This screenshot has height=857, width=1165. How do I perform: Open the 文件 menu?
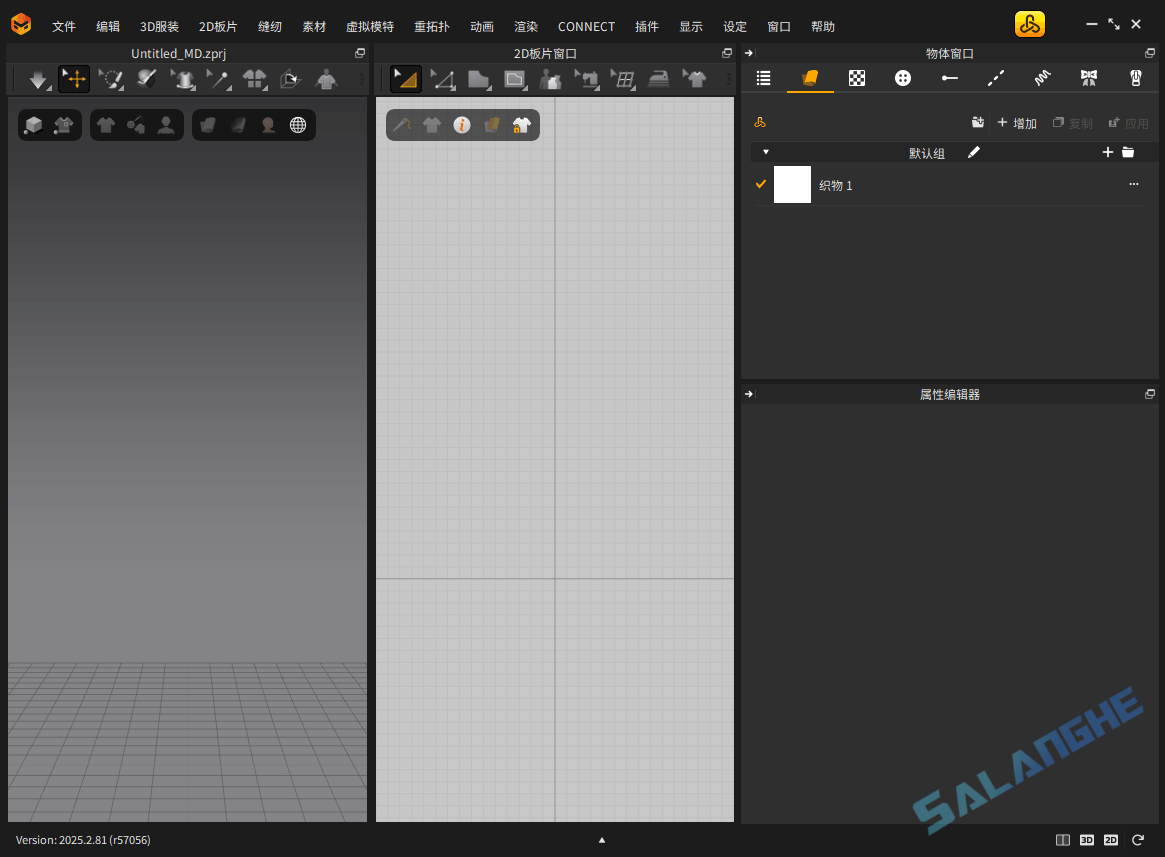coord(63,26)
